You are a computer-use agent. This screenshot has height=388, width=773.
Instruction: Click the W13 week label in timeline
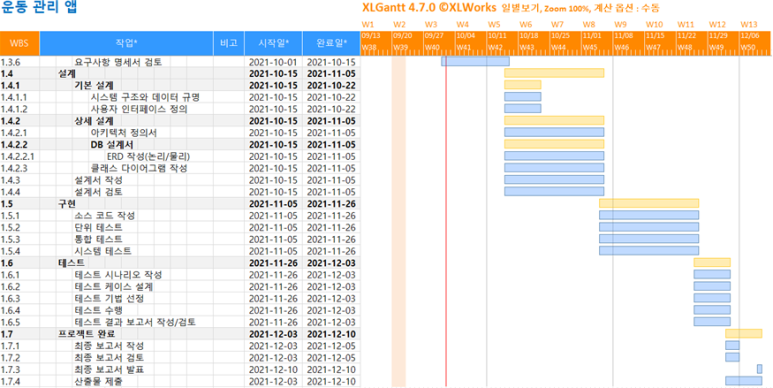point(749,24)
